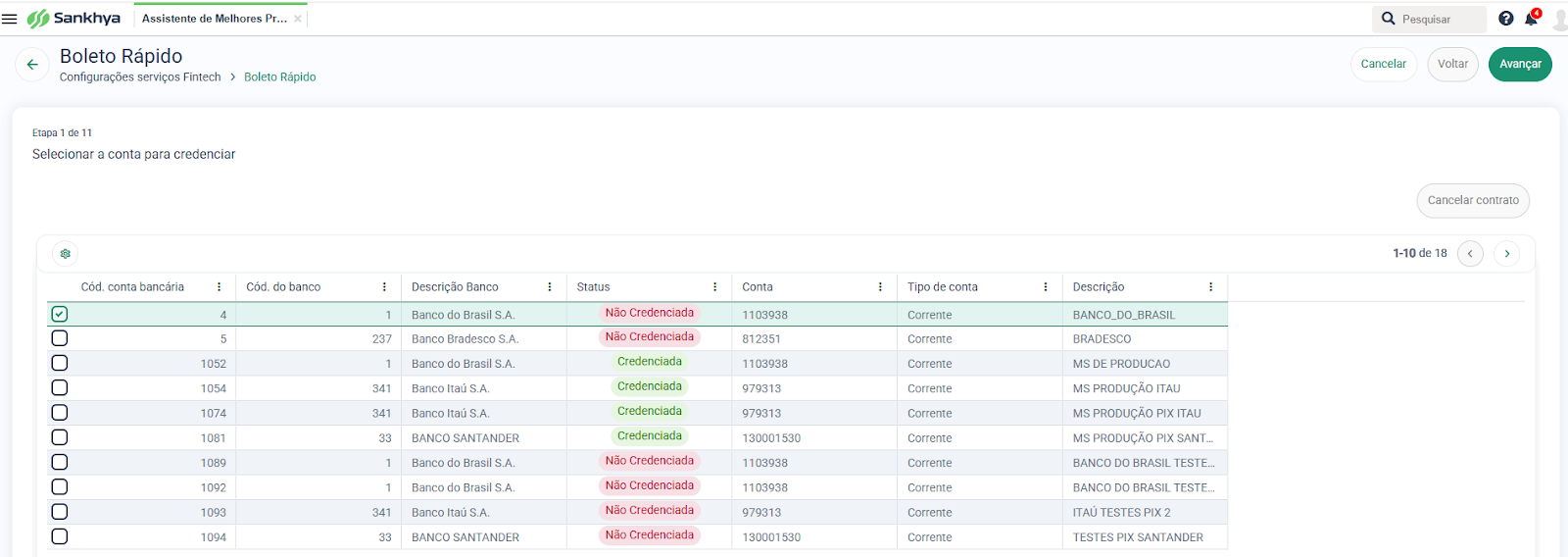Check the MS PRODUÇÃO ITAU row checkbox
This screenshot has height=557, width=1568.
pos(60,388)
